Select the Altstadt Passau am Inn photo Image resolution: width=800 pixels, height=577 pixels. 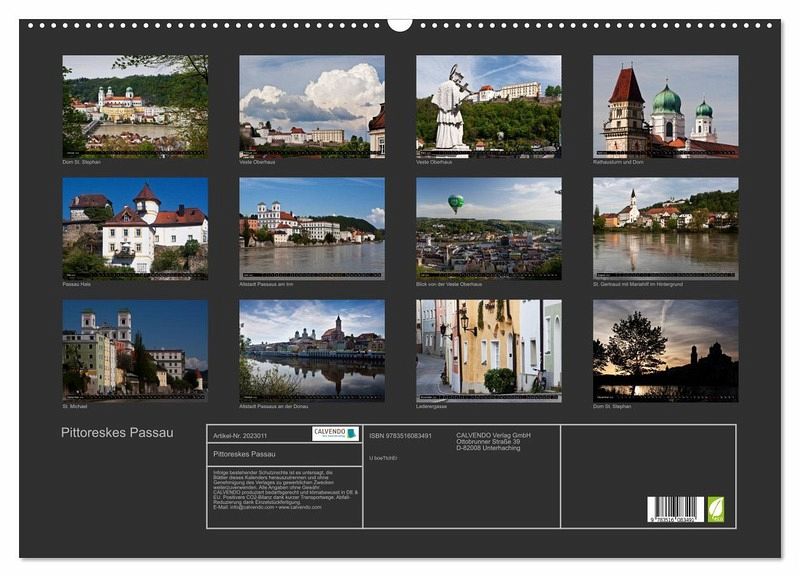(311, 228)
